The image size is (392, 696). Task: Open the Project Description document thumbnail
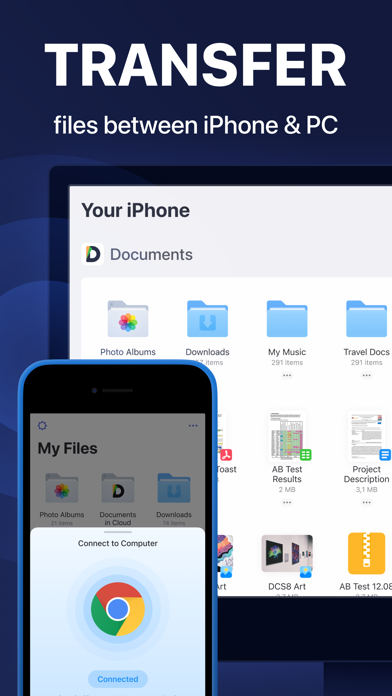(366, 436)
